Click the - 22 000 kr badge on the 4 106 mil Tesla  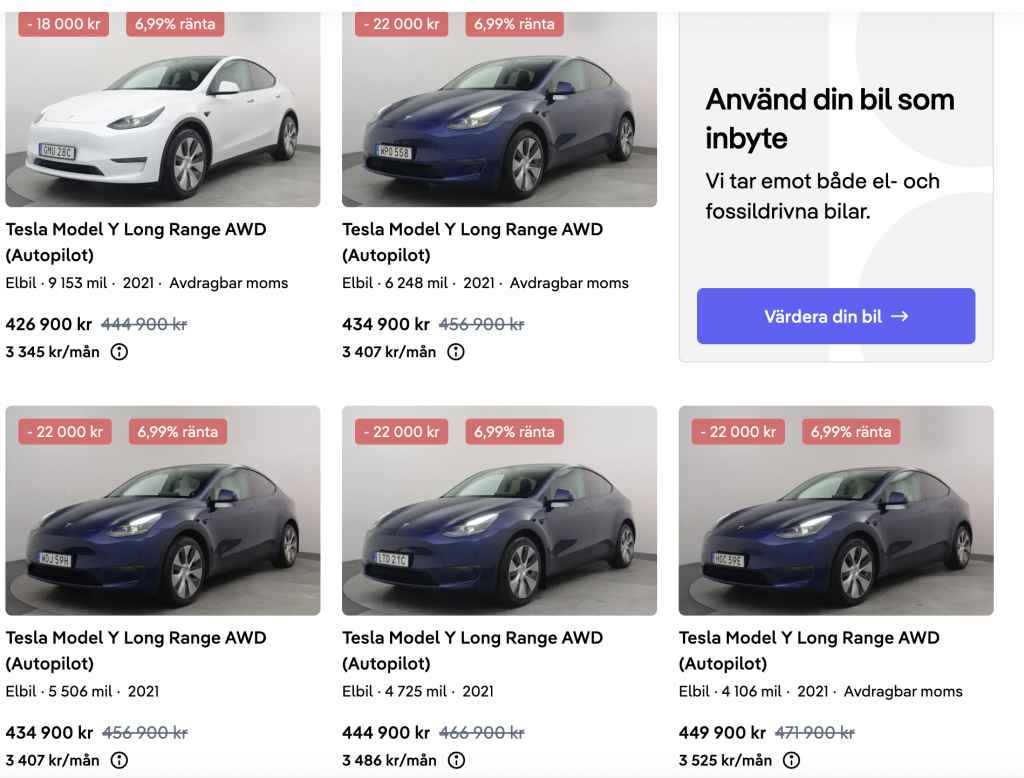(x=738, y=432)
